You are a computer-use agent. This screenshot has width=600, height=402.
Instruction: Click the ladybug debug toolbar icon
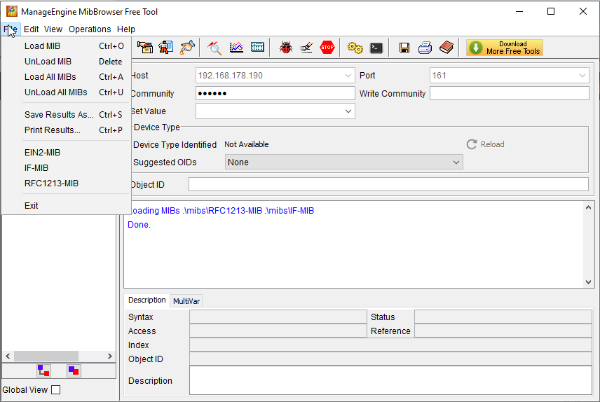pos(285,47)
